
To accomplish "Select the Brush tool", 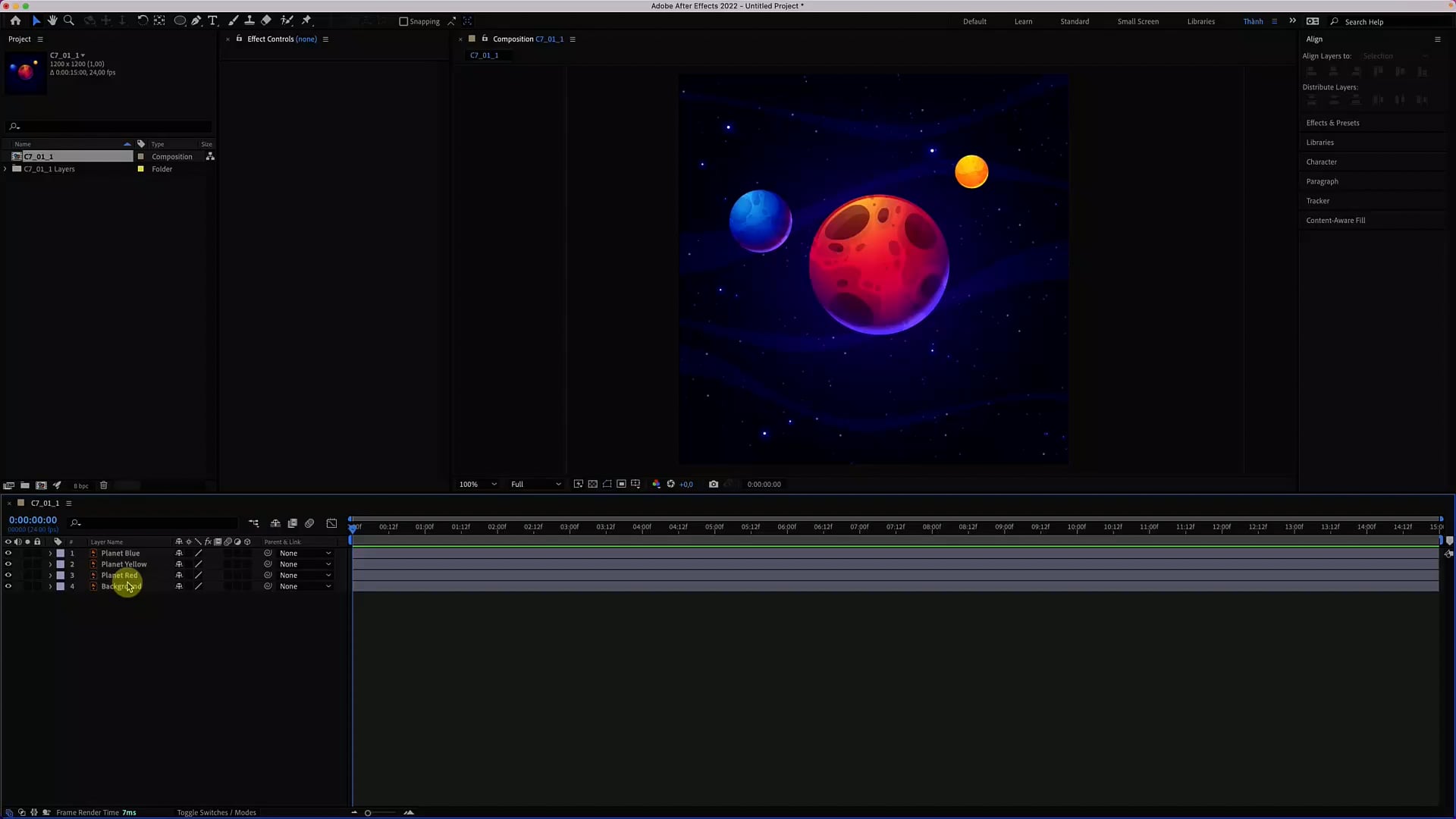I will click(233, 20).
